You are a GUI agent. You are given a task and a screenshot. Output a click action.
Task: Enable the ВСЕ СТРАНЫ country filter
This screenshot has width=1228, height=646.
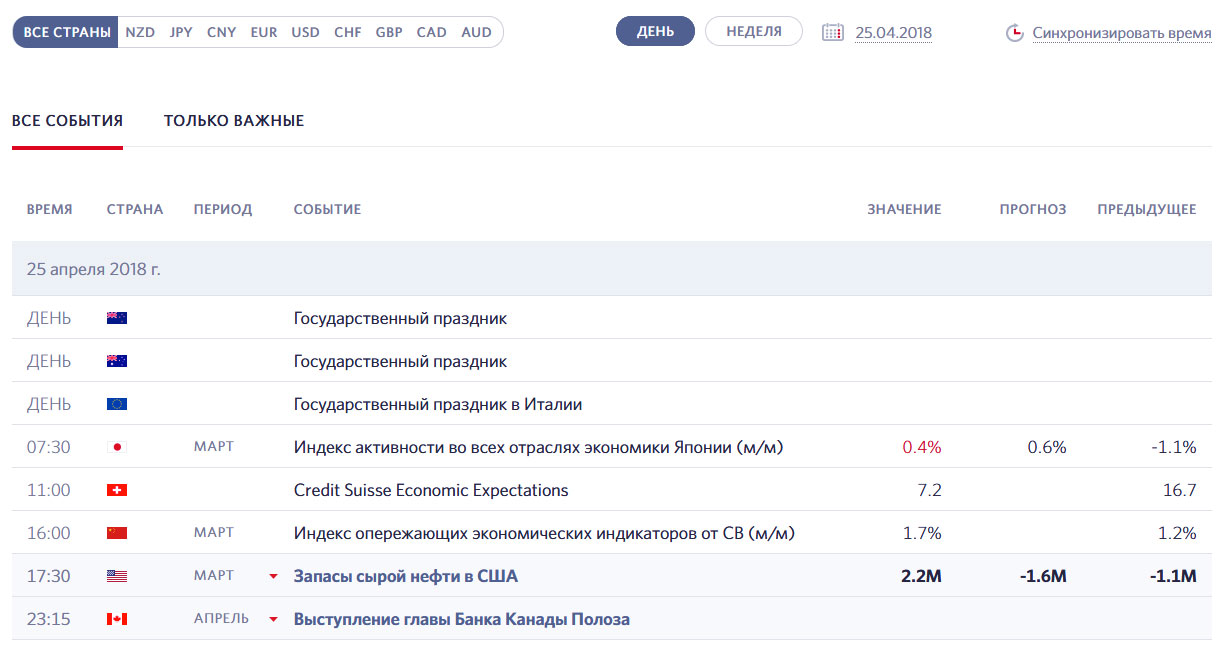[x=66, y=32]
